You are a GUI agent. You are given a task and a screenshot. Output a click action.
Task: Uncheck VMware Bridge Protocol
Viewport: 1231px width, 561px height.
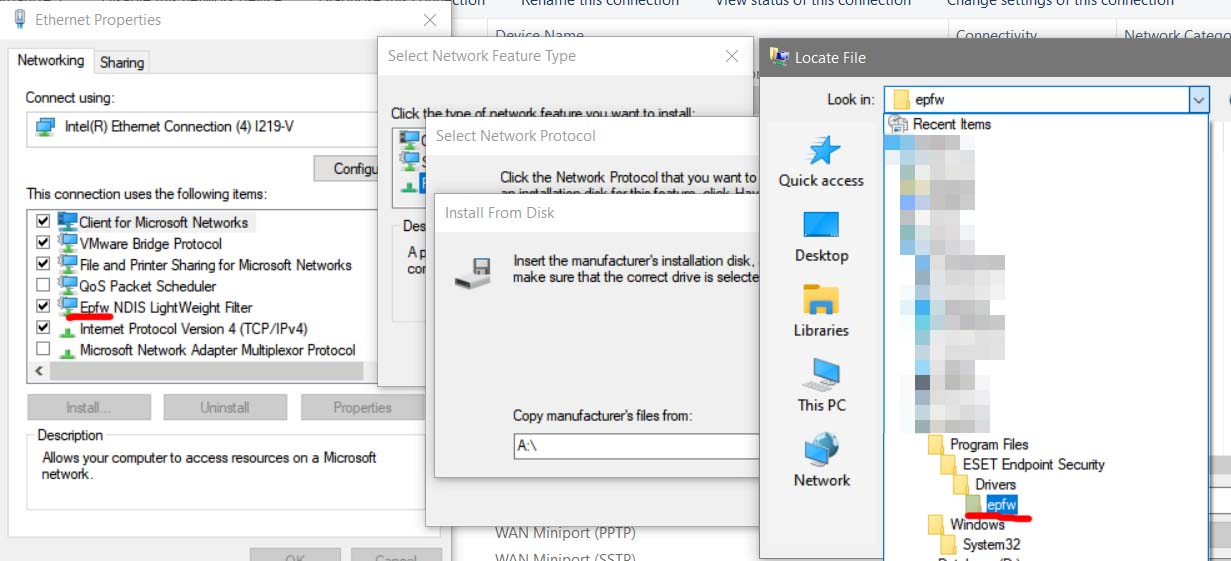coord(43,243)
